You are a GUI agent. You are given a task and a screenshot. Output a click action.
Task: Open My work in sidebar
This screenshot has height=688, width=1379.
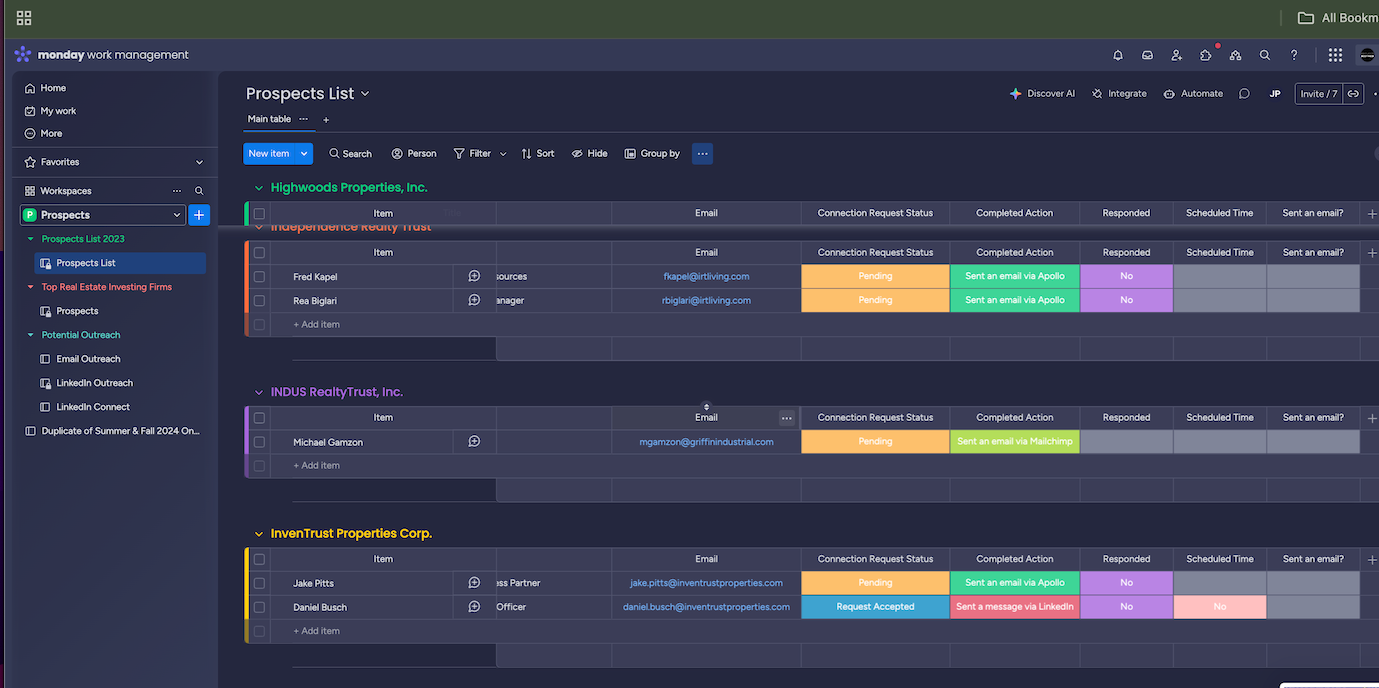point(50,111)
